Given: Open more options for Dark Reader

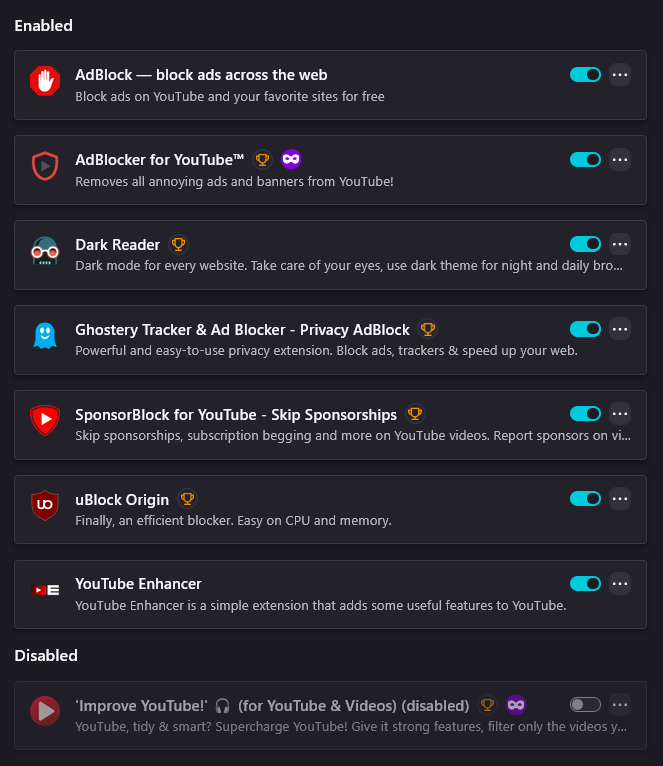Looking at the screenshot, I should click(x=620, y=244).
